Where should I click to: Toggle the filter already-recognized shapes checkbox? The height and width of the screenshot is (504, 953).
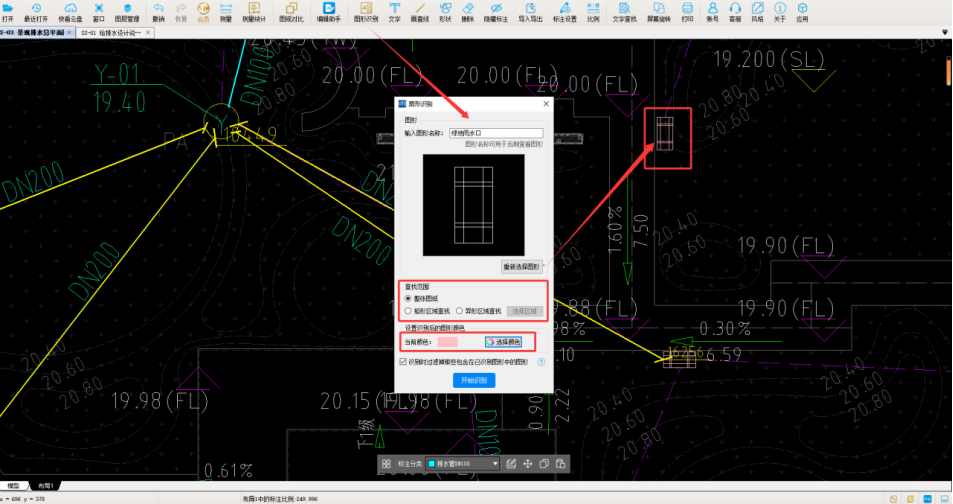click(x=403, y=362)
